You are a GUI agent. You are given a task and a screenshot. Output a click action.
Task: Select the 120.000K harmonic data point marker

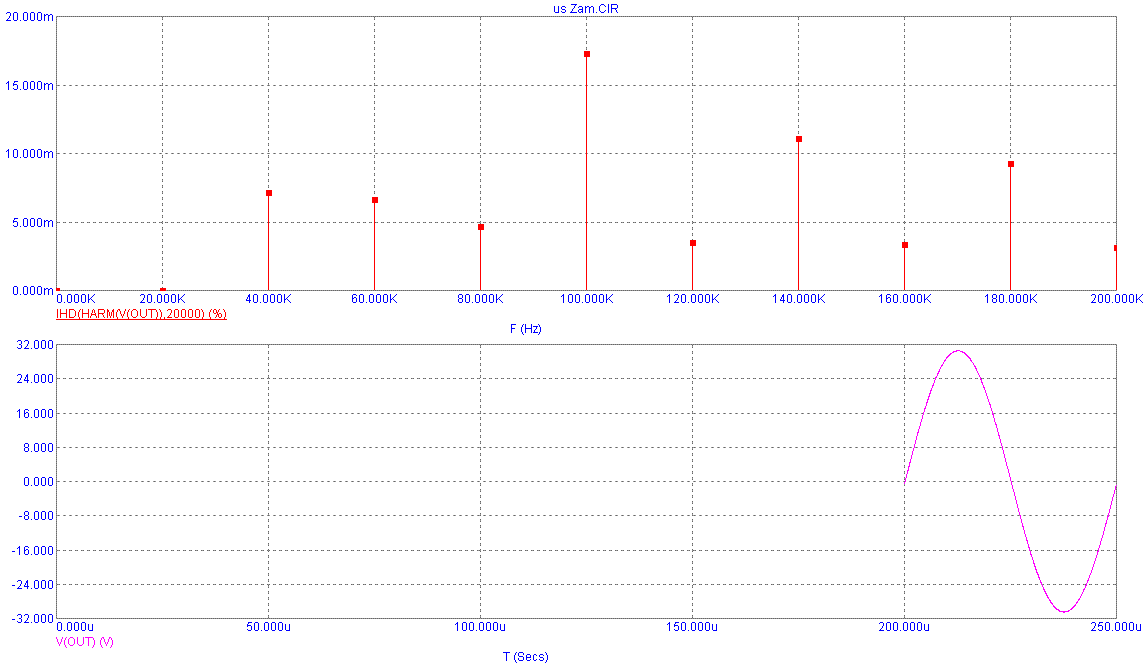pos(693,243)
